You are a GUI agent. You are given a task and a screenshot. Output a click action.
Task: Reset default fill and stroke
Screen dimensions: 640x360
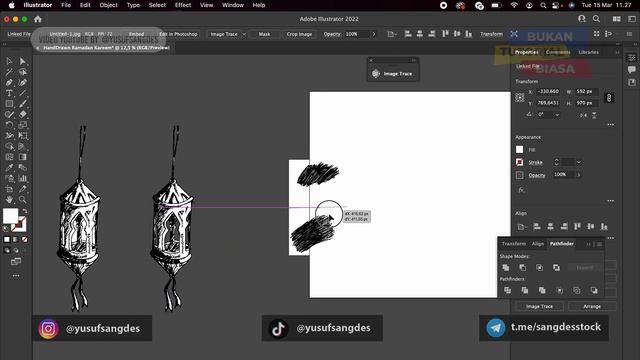6,229
